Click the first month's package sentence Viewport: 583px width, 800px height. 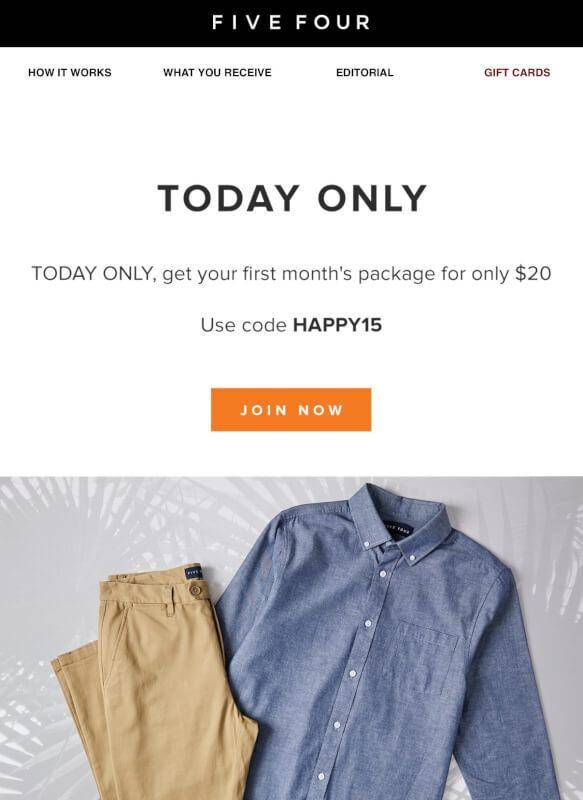pyautogui.click(x=291, y=274)
